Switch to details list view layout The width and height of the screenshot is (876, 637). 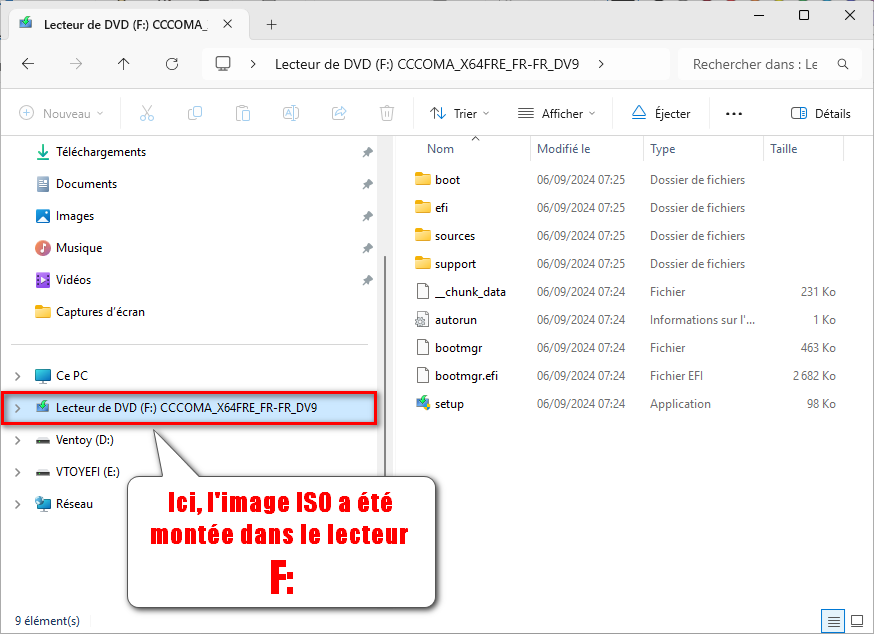[832, 621]
